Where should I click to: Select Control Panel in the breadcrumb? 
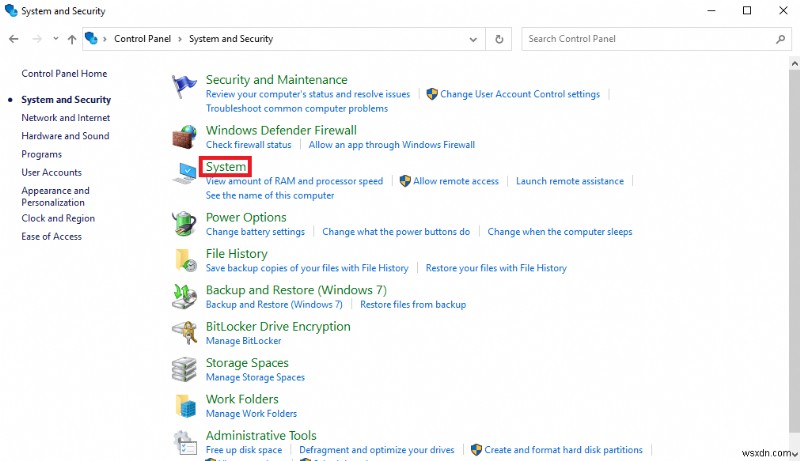[142, 39]
